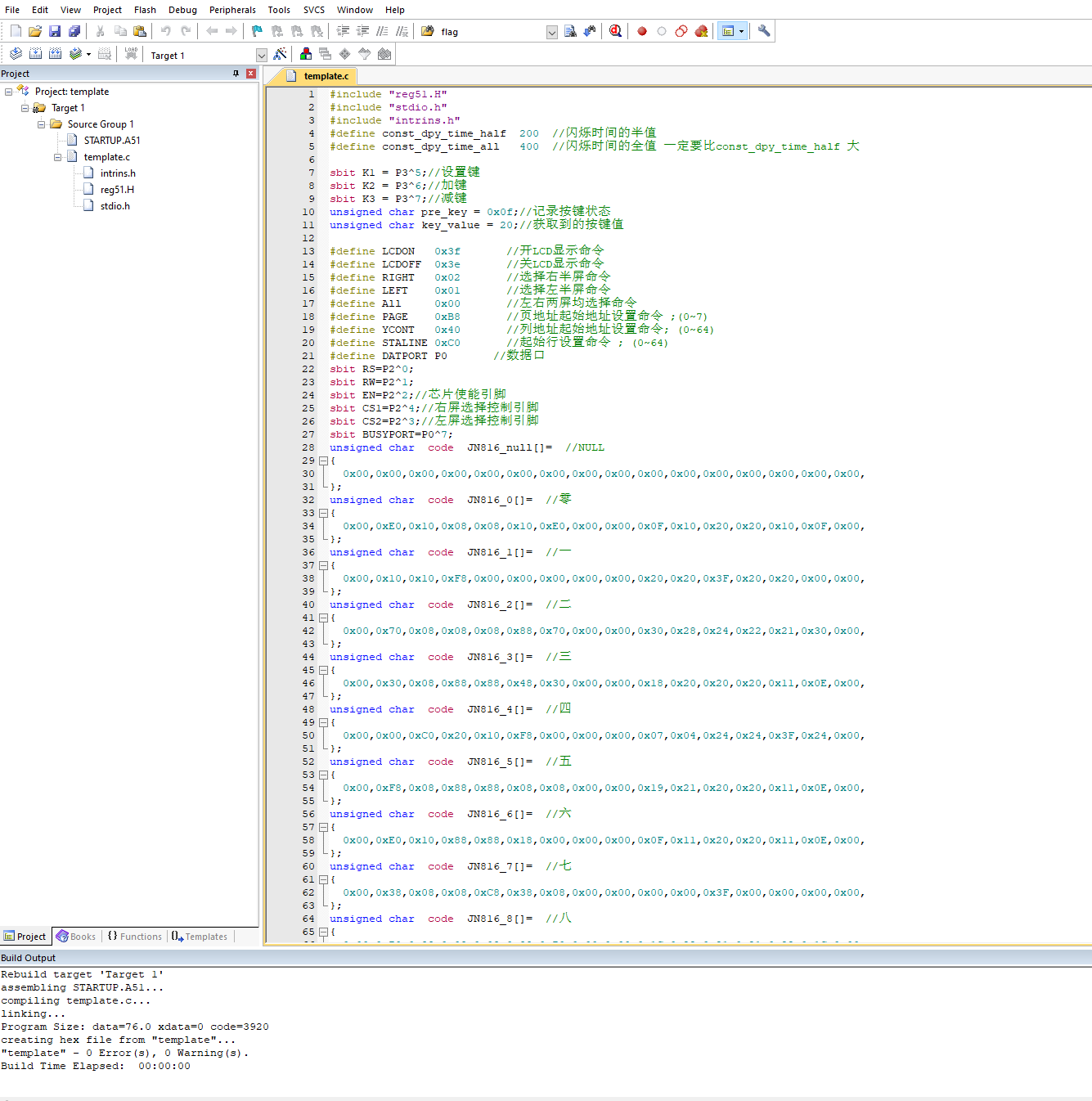The width and height of the screenshot is (1092, 1101).
Task: Click the Incremental Find arrow icon
Action: [x=590, y=31]
